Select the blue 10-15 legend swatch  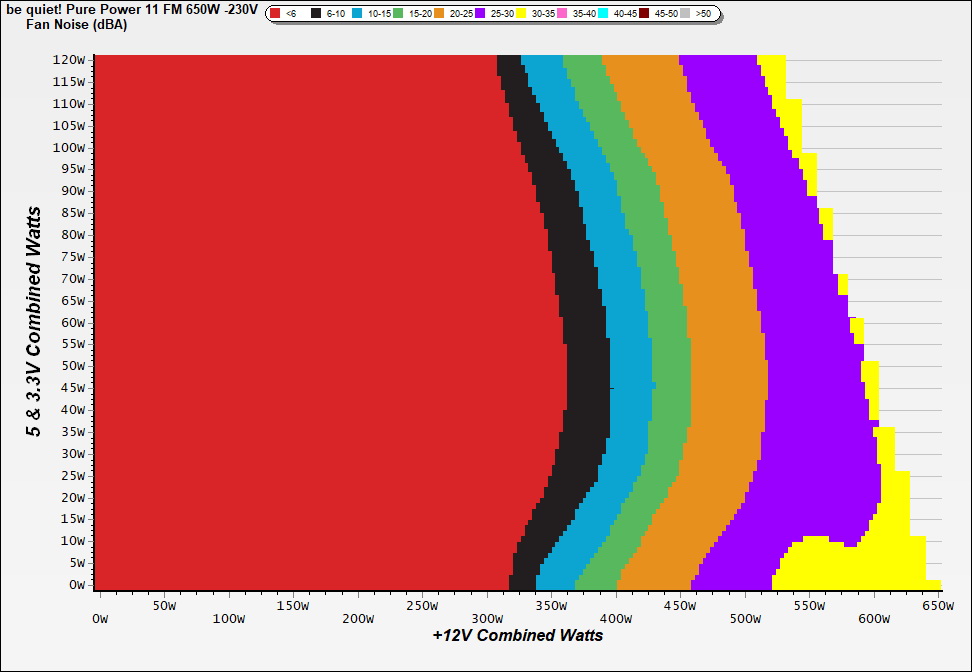[359, 14]
